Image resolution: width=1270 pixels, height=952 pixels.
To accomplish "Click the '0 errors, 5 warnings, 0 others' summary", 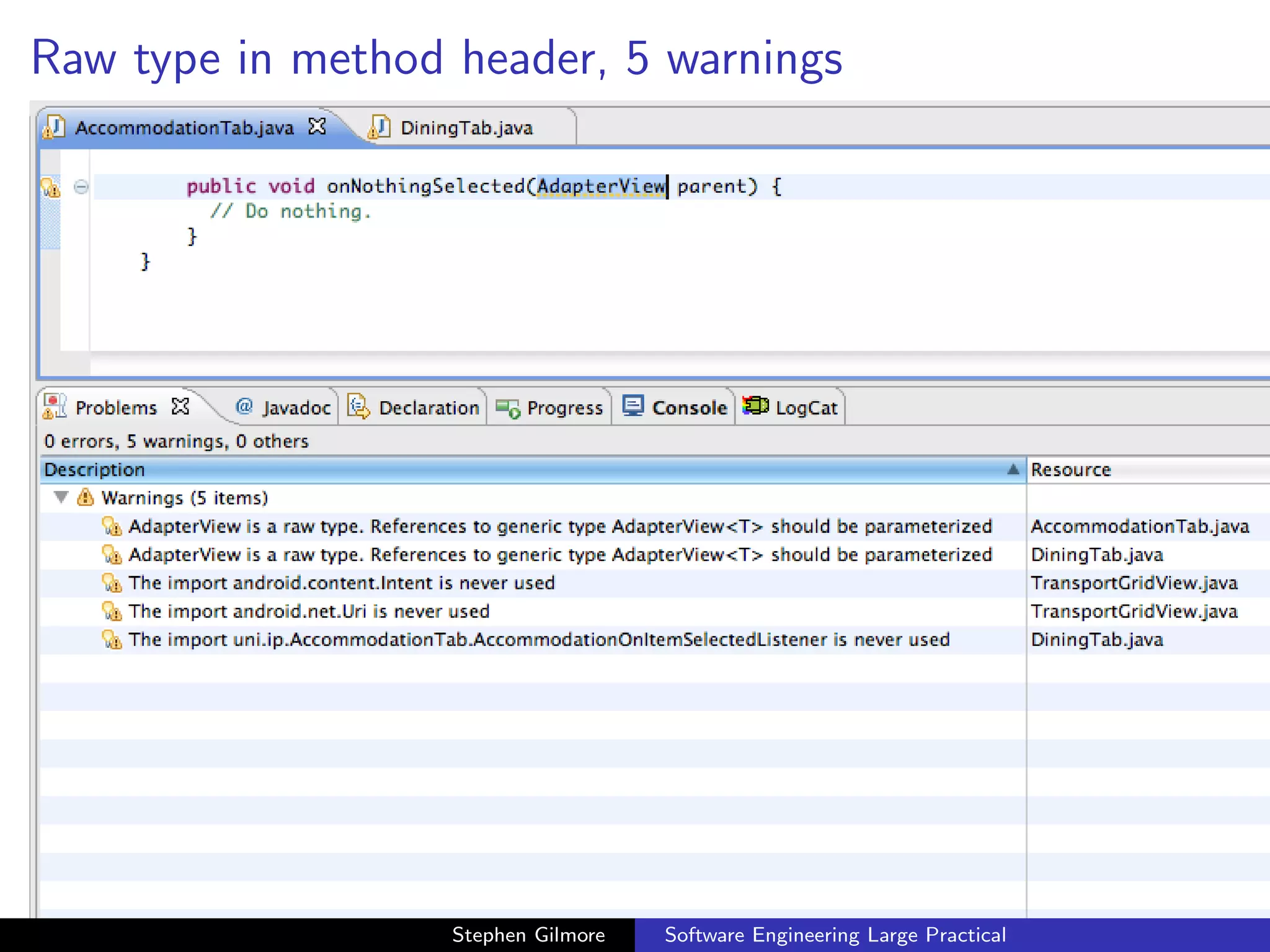I will click(176, 441).
